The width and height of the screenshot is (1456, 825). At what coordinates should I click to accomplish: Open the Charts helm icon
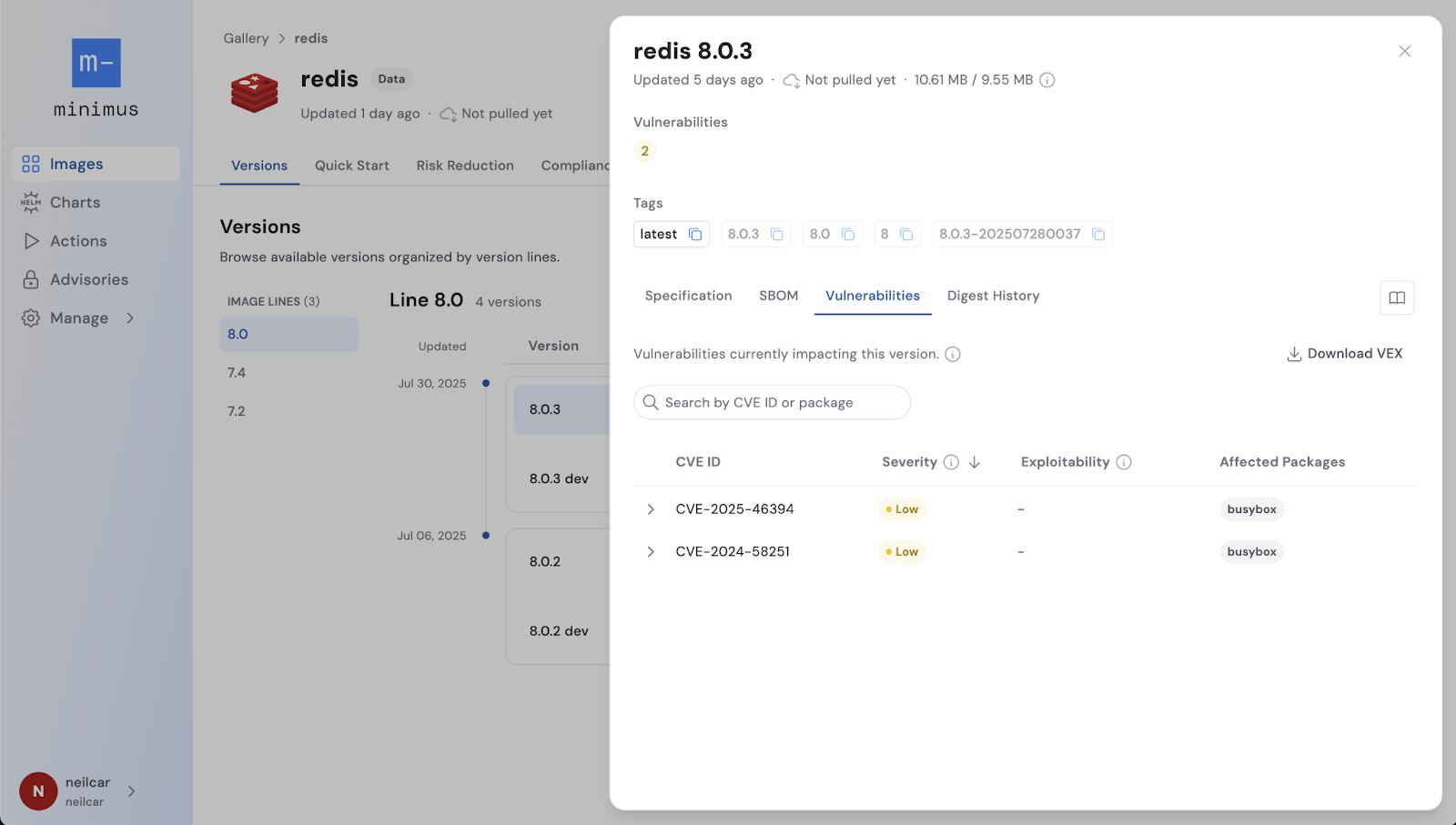pos(31,203)
